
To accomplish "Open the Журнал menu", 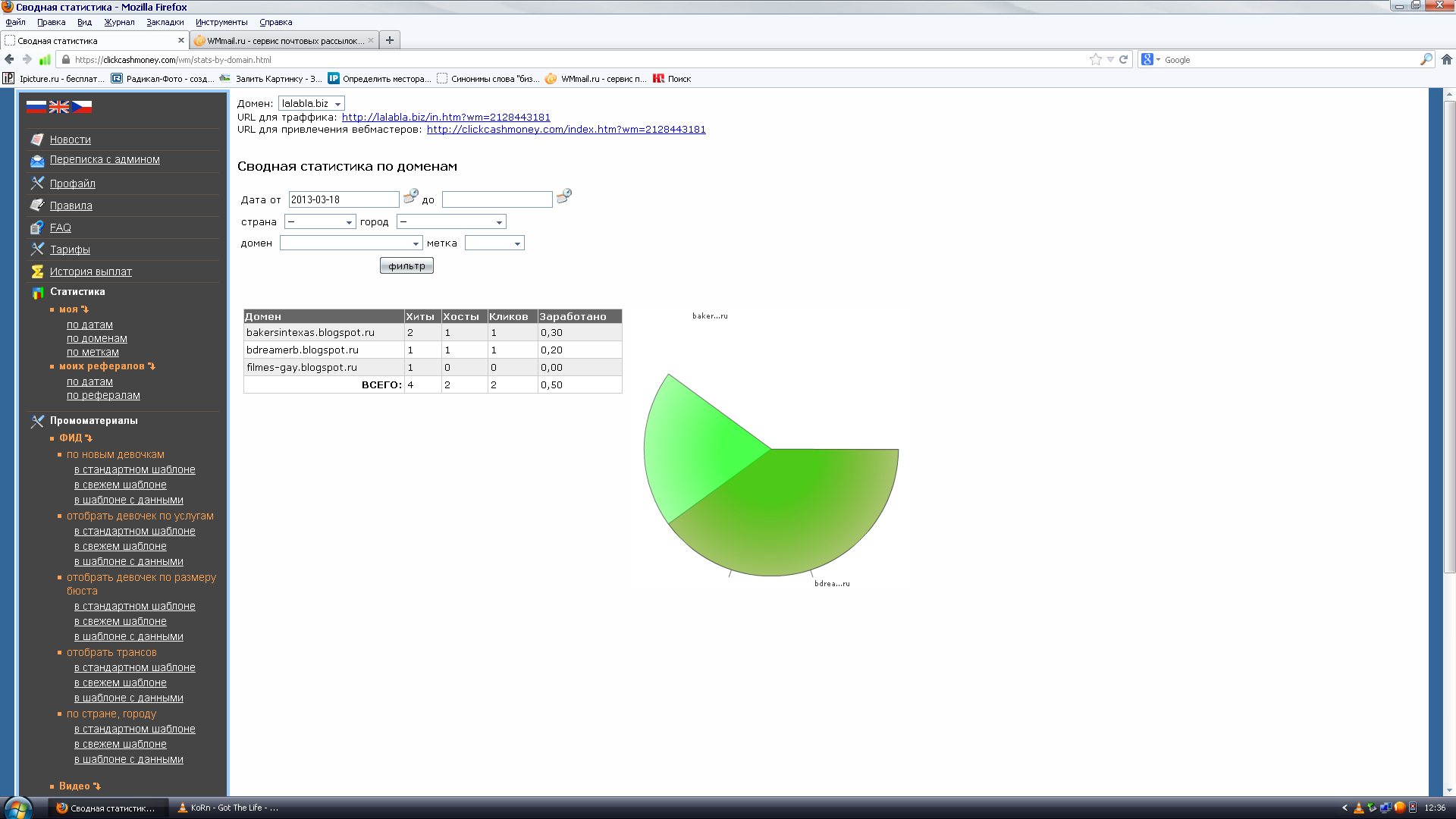I will click(119, 22).
